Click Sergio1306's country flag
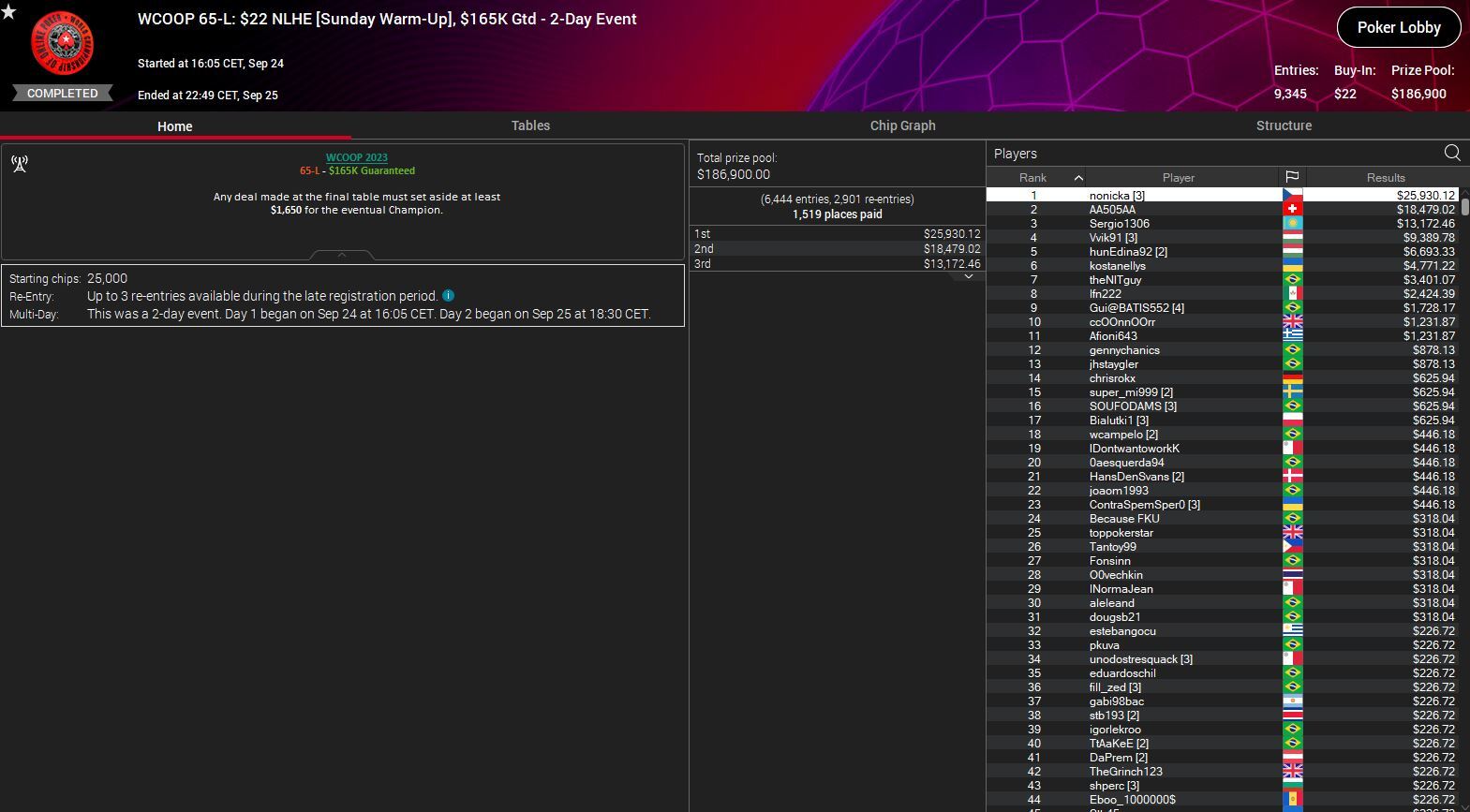The height and width of the screenshot is (812, 1470). click(1293, 223)
